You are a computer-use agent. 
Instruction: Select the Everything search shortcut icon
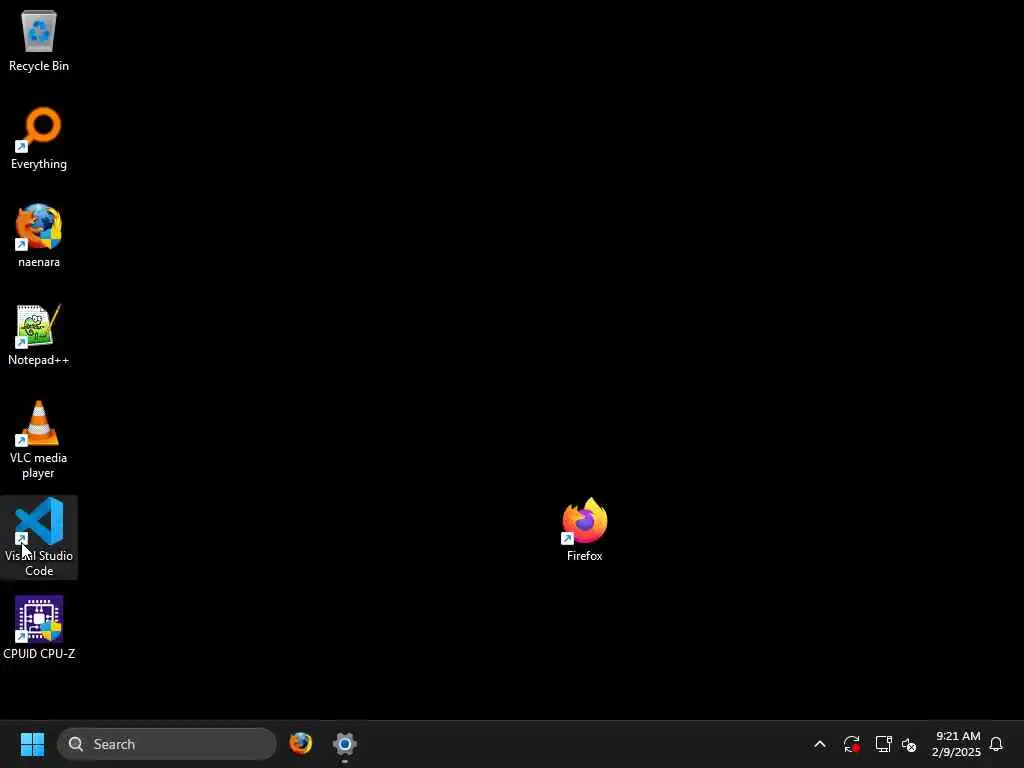39,129
